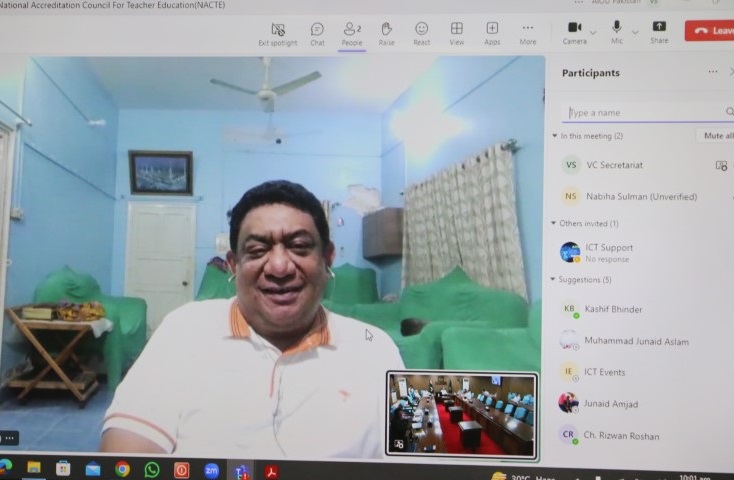
Task: Click the KB avatar
Action: (x=569, y=309)
